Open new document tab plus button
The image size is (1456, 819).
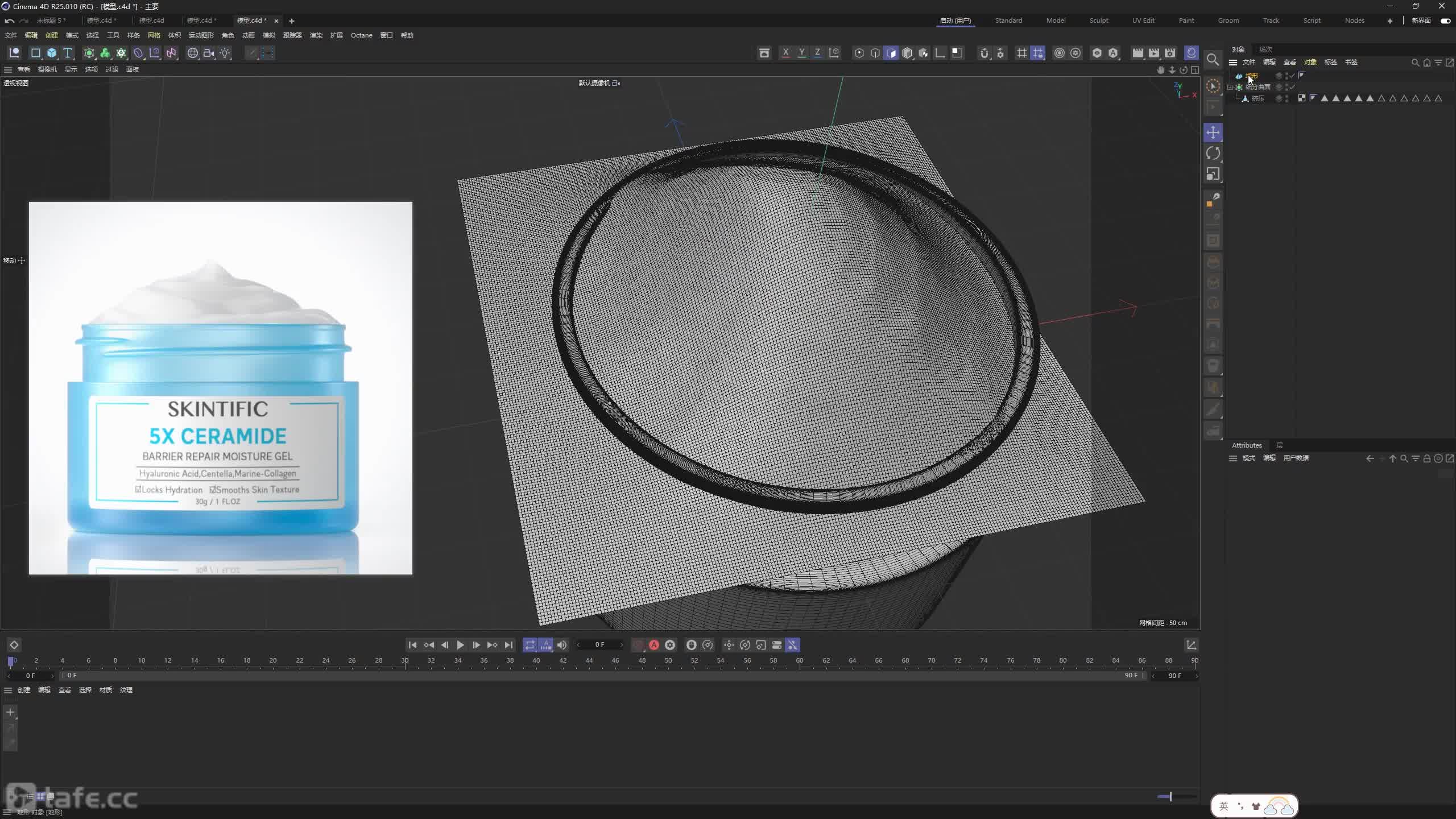tap(291, 20)
